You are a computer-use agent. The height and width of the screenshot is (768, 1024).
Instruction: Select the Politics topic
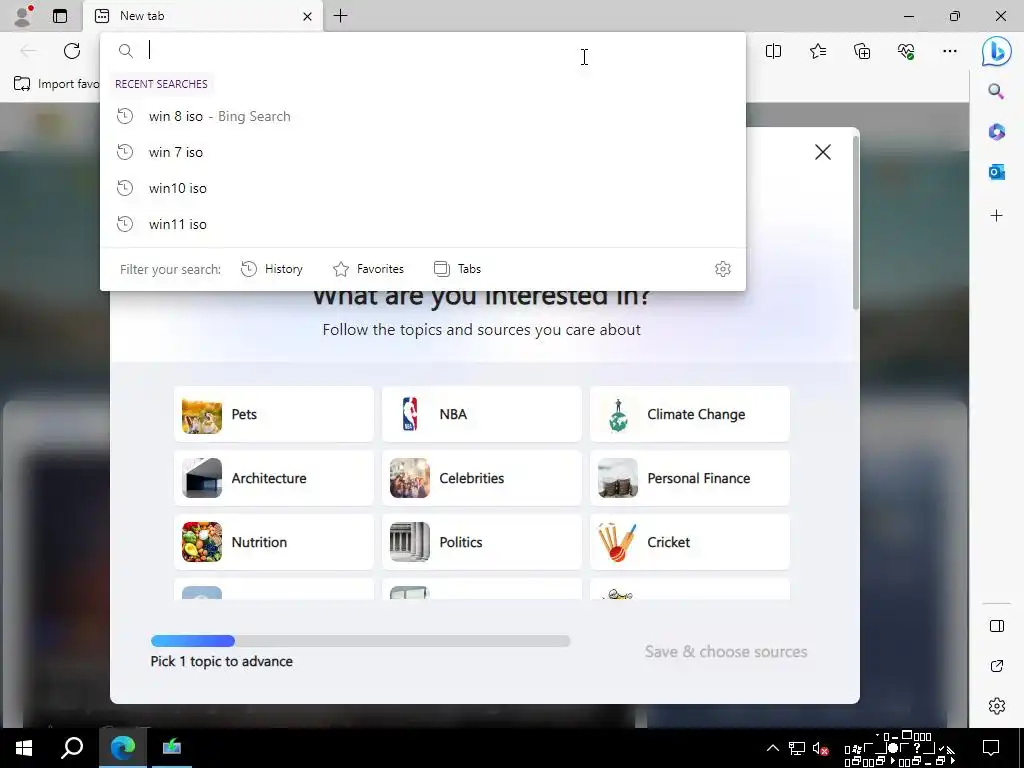point(481,542)
